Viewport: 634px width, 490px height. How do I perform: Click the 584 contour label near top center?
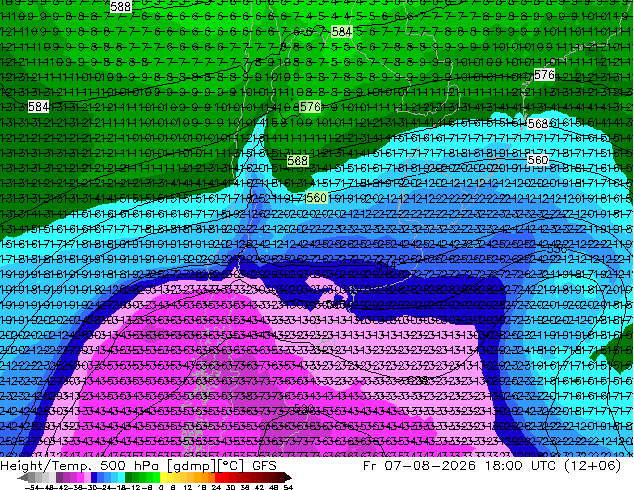pos(342,32)
